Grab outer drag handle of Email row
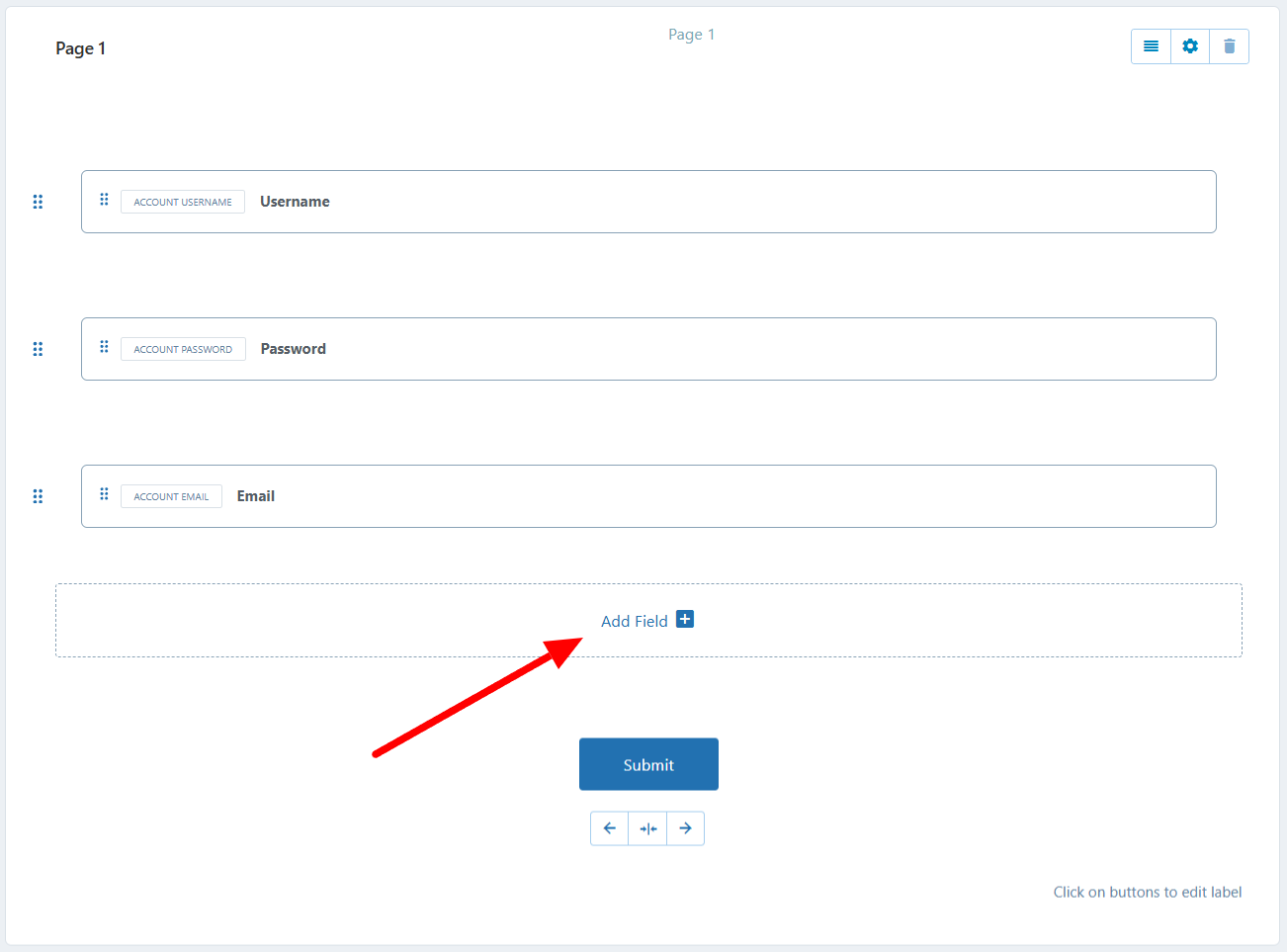This screenshot has height=952, width=1287. (x=38, y=496)
